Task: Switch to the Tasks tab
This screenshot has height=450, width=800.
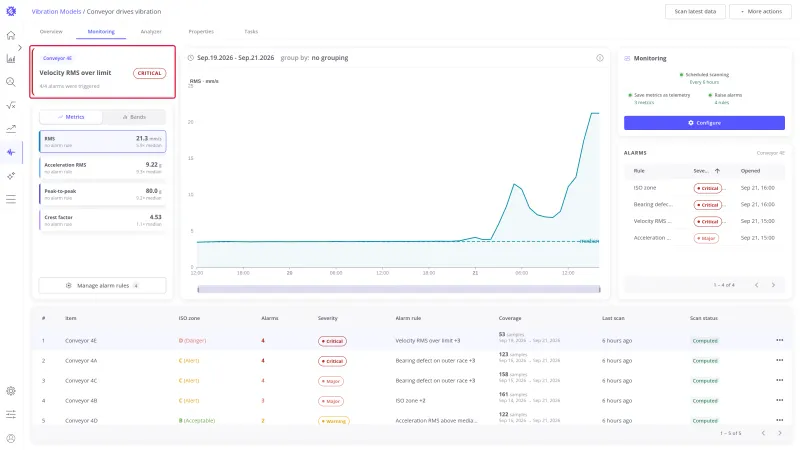Action: (251, 32)
